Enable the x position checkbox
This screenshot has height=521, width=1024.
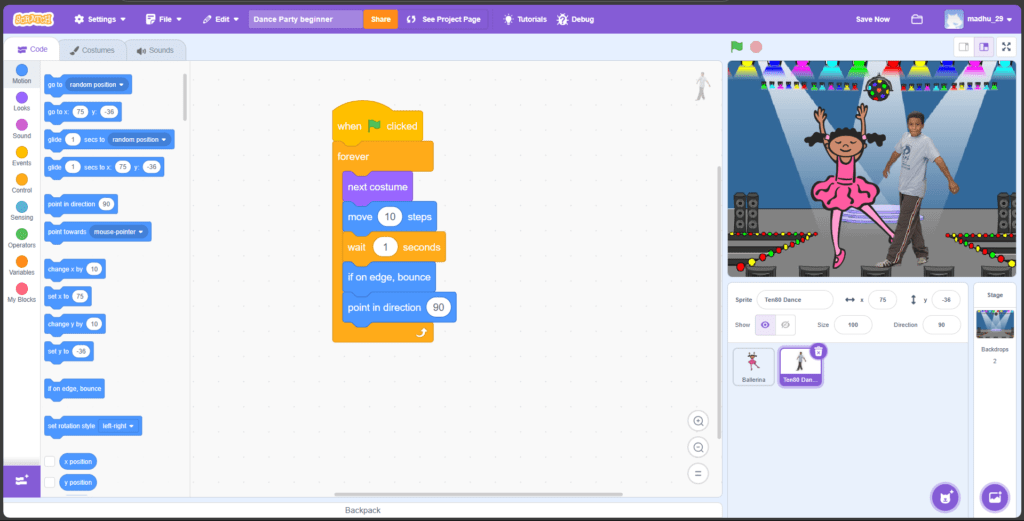(x=50, y=461)
